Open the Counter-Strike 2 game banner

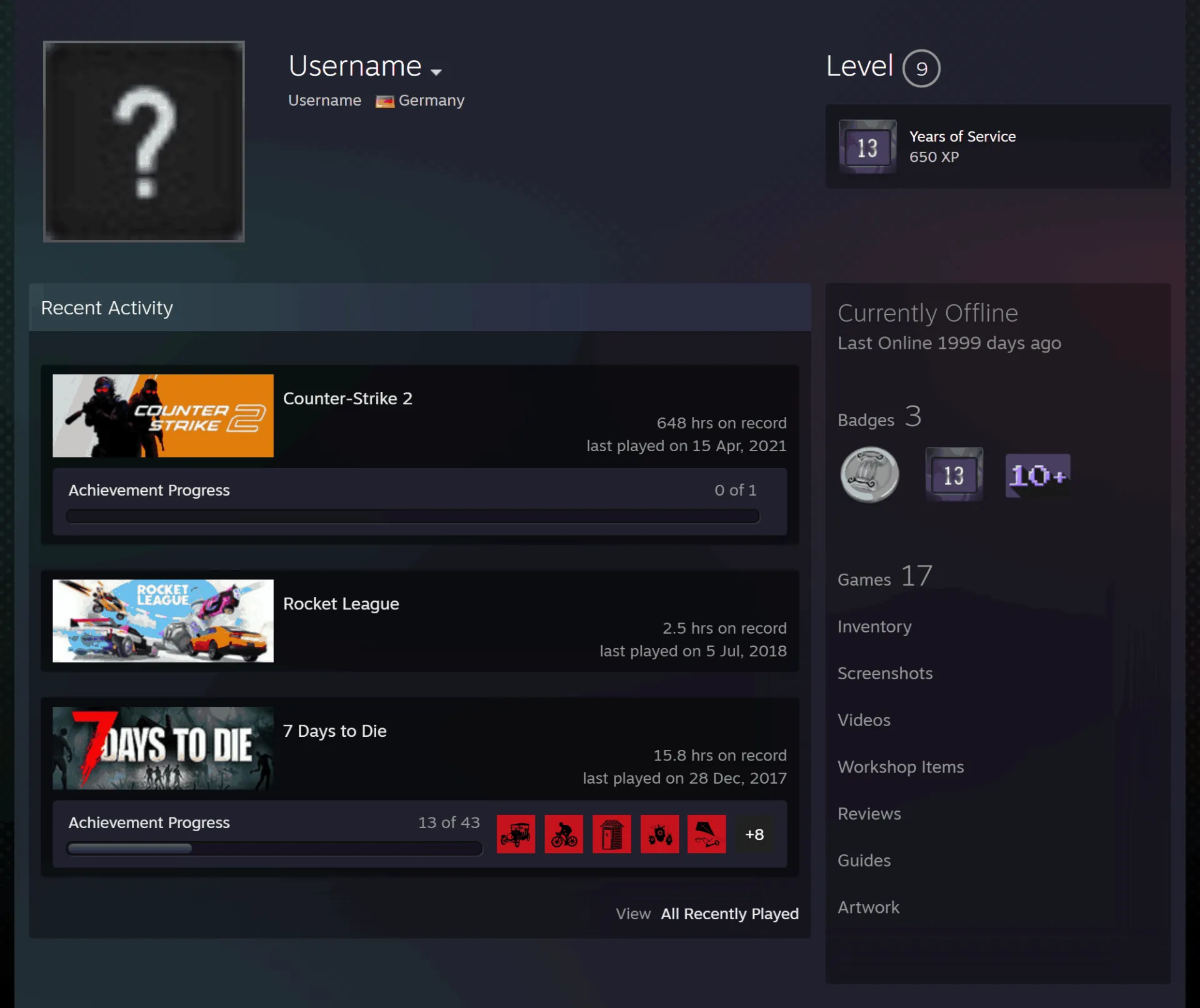[163, 416]
